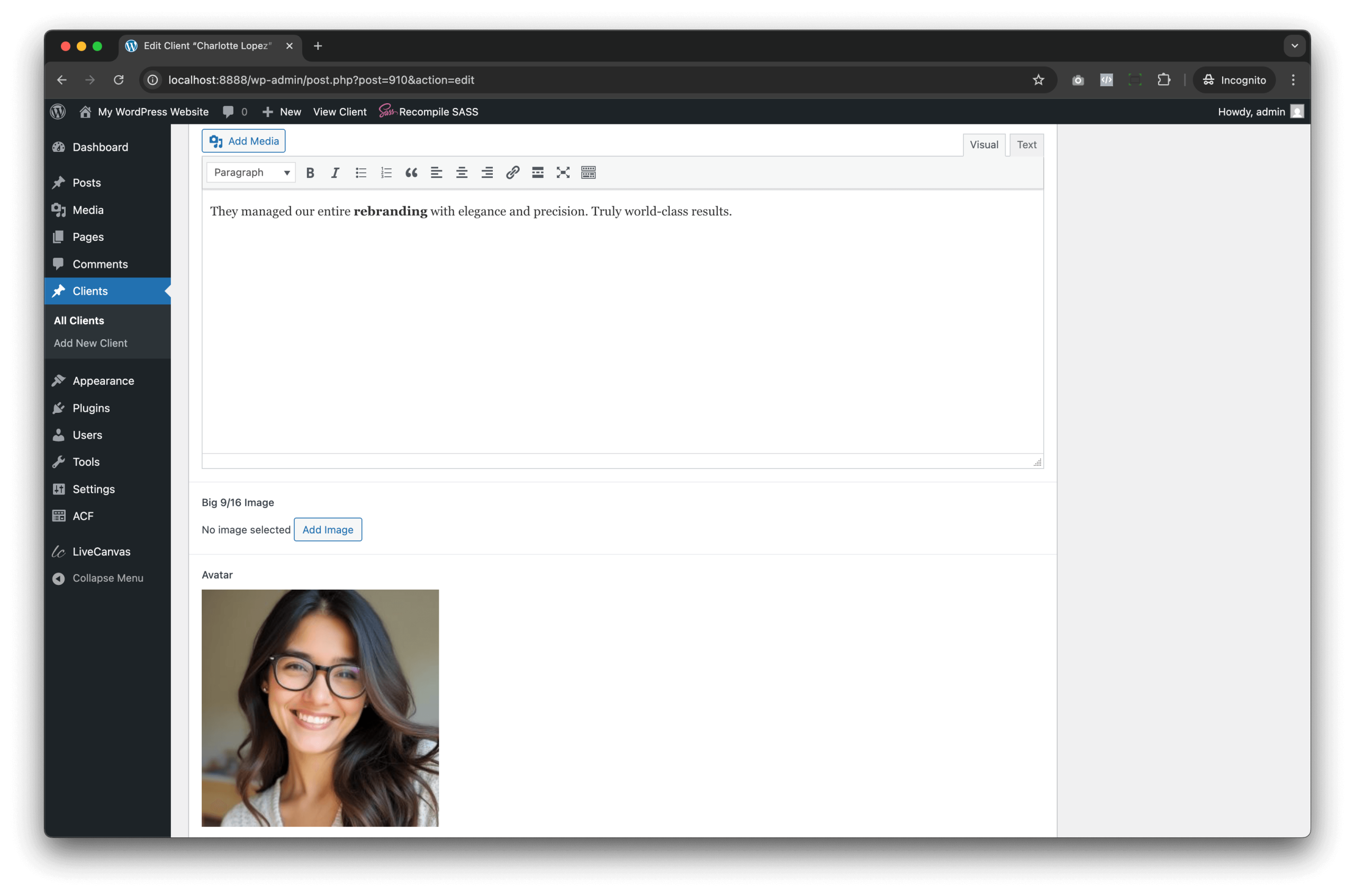
Task: Apply blockquote formatting
Action: (411, 173)
